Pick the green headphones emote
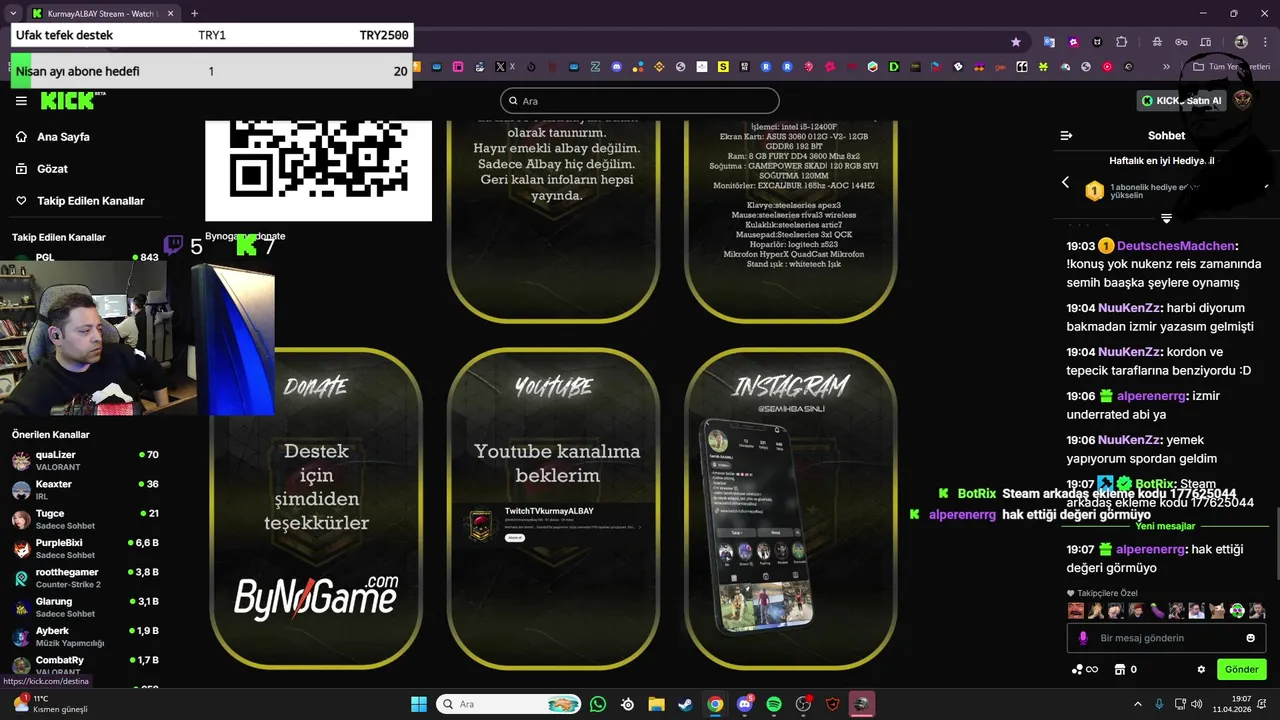The image size is (1280, 720). pos(1237,611)
